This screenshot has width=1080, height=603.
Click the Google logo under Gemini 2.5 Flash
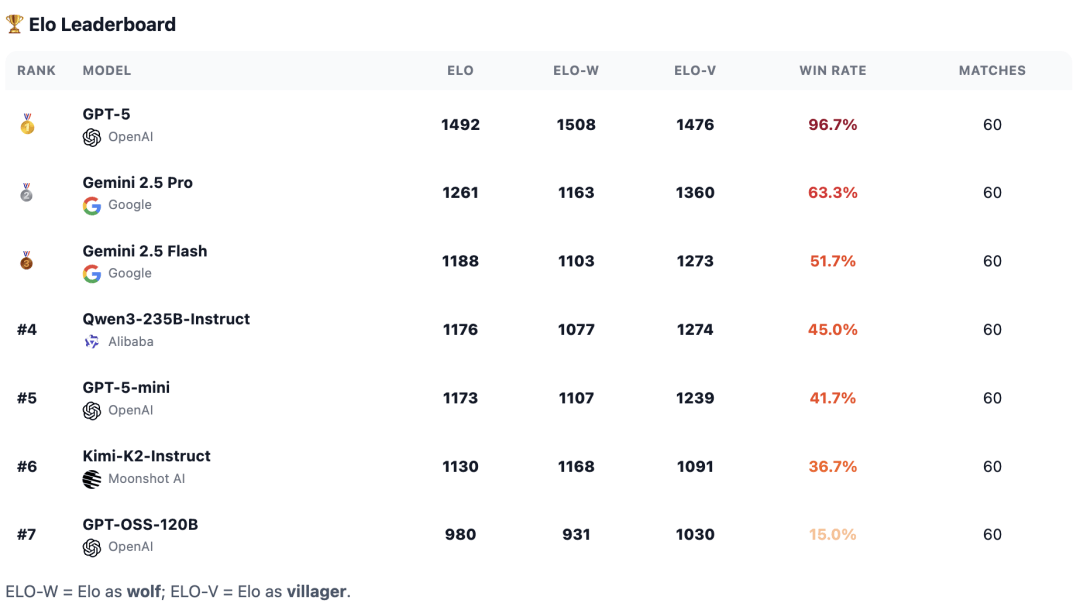tap(92, 274)
